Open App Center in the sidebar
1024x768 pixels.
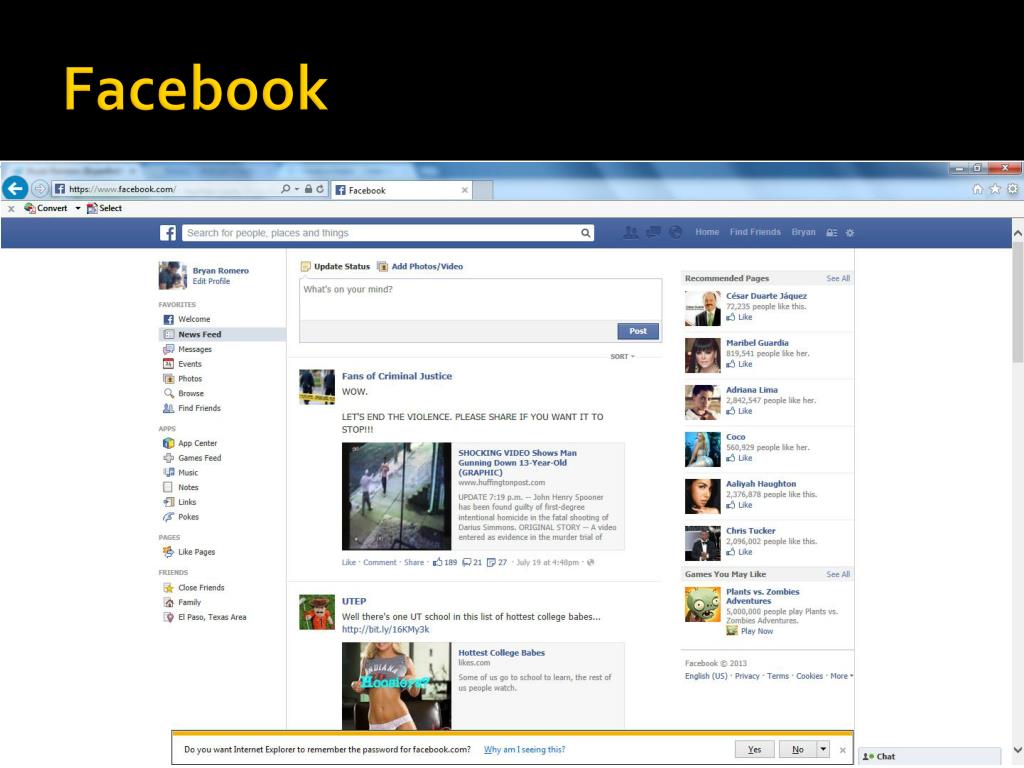(x=189, y=443)
